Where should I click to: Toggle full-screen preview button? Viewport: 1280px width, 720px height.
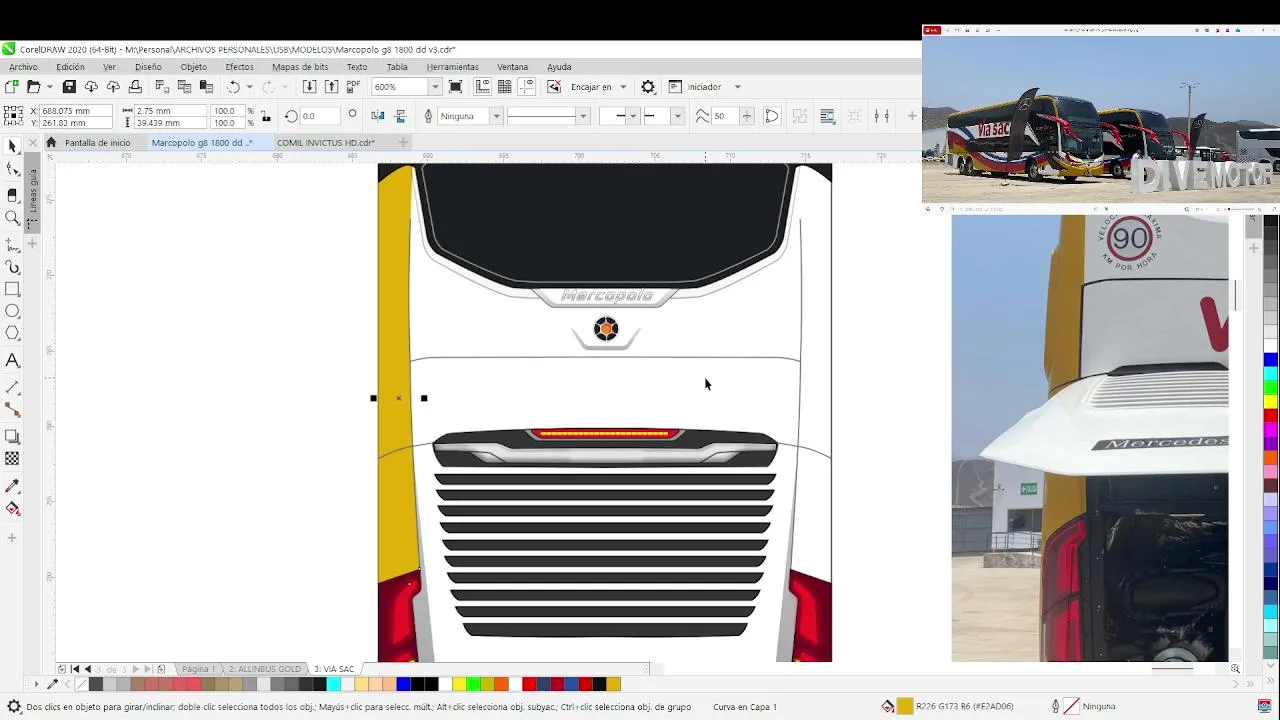455,87
